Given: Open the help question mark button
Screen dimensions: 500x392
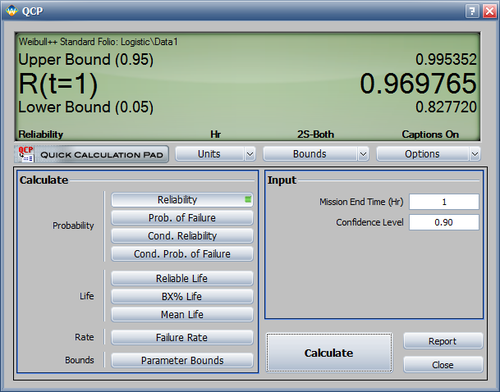Looking at the screenshot, I should point(472,11).
